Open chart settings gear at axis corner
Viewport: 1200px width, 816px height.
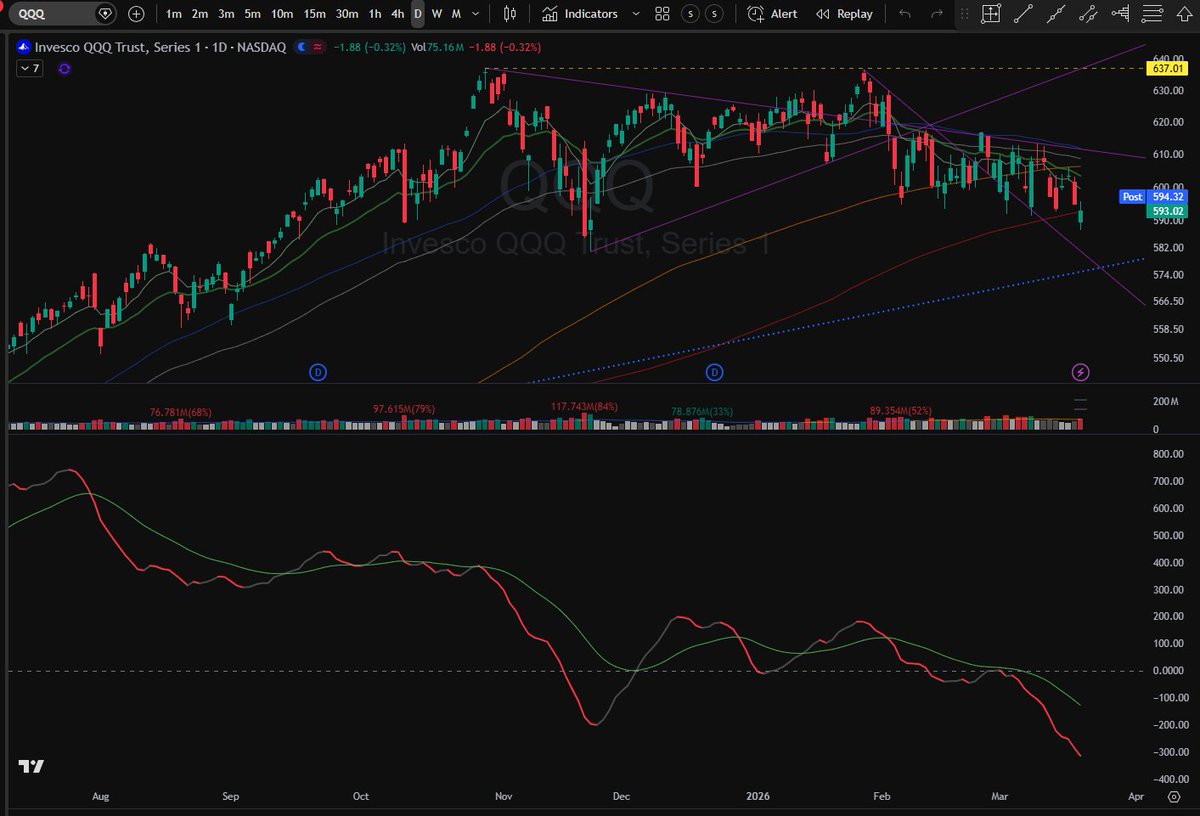pos(1173,797)
